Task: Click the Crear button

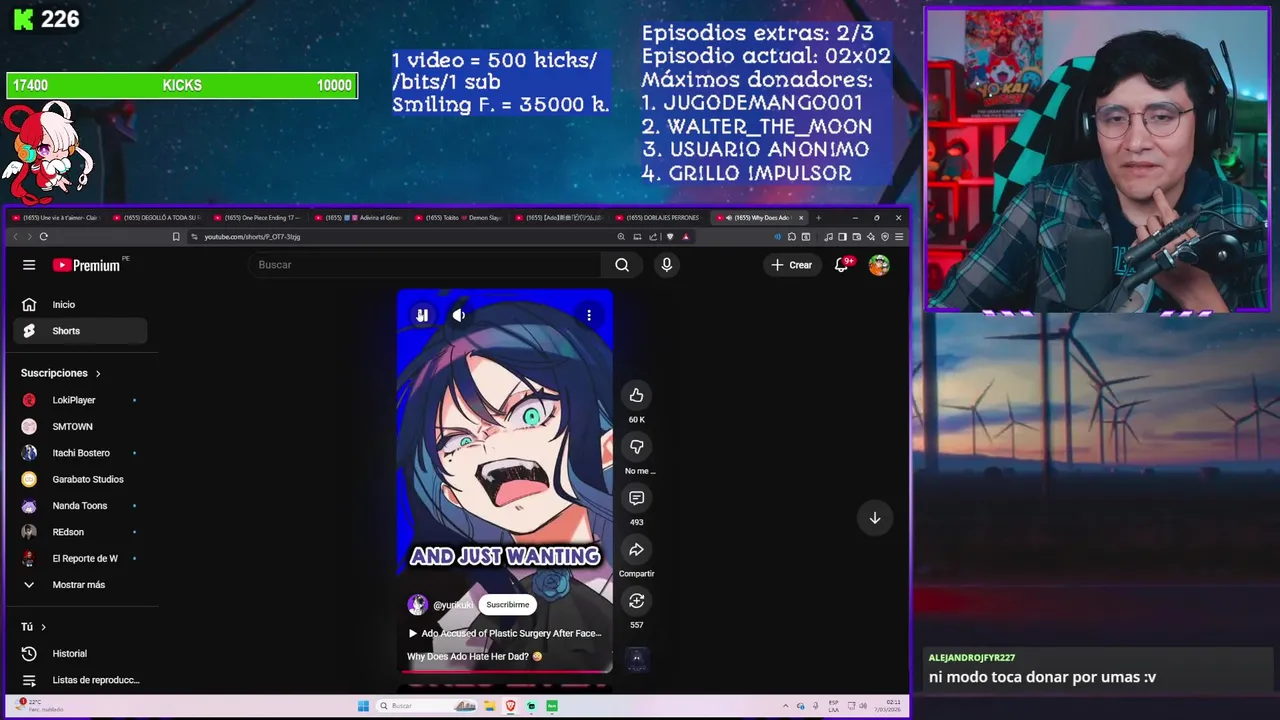Action: pos(791,265)
